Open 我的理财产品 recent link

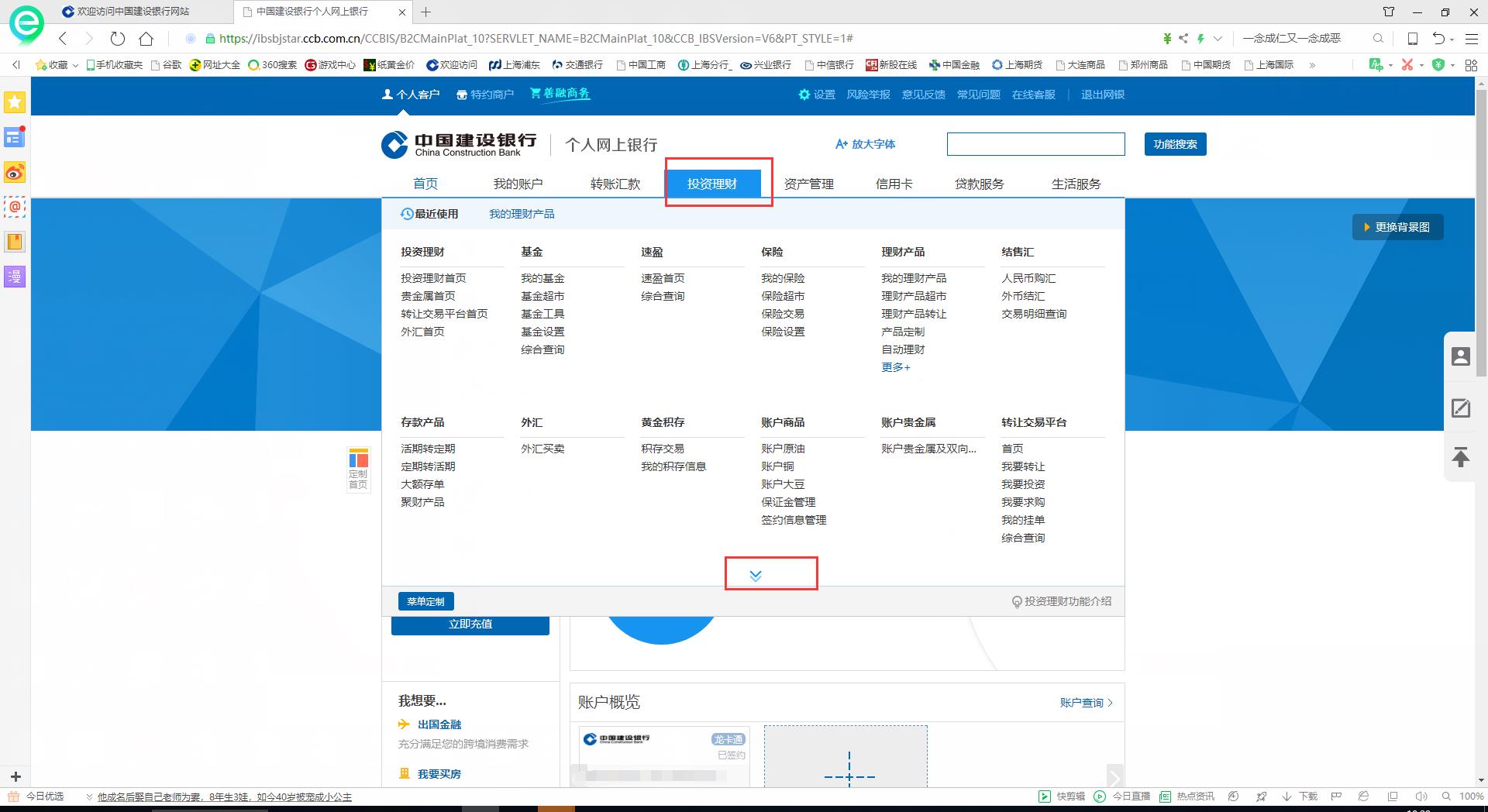coord(522,214)
